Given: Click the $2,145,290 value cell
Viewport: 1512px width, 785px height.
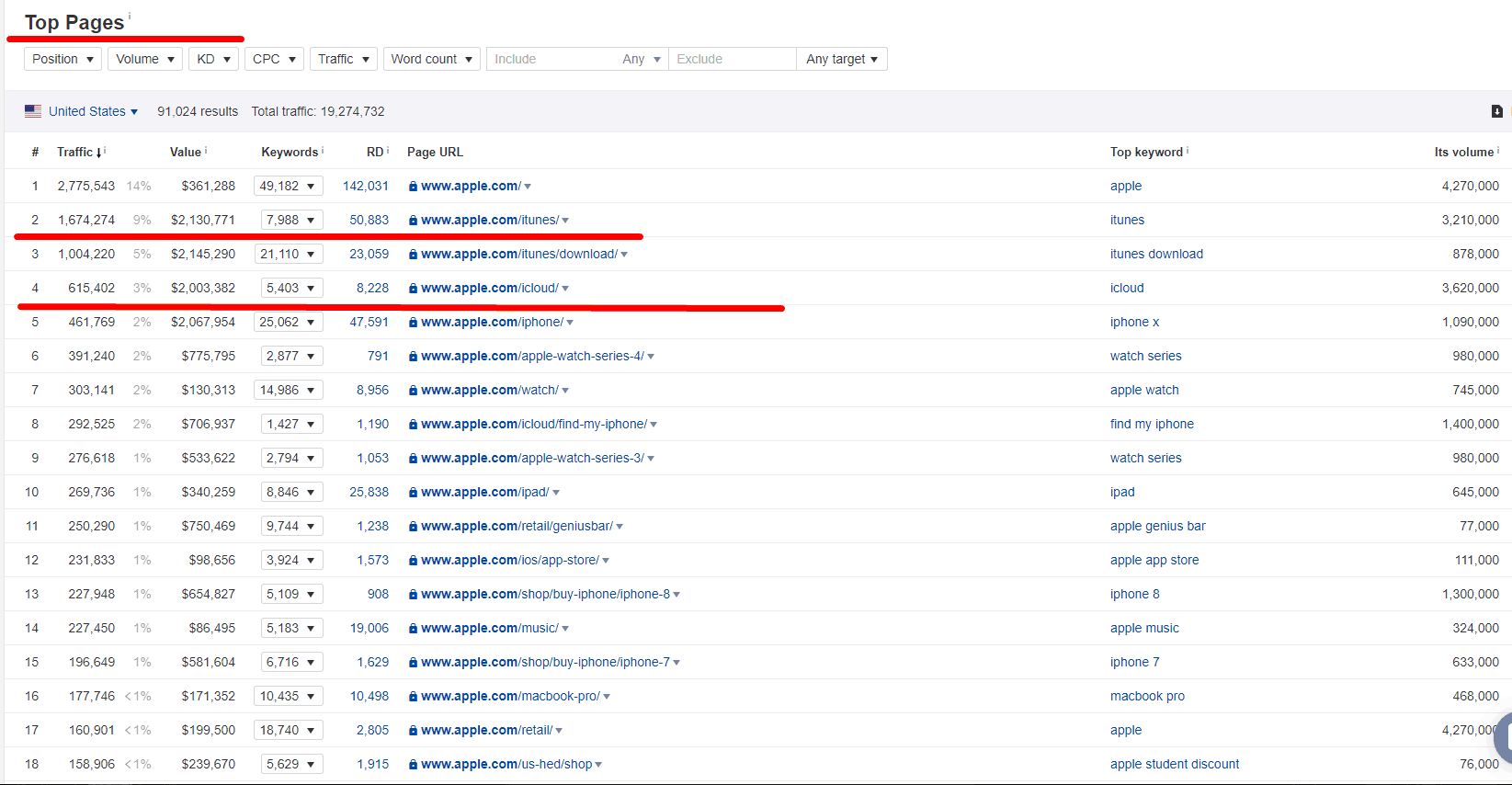Looking at the screenshot, I should (203, 254).
